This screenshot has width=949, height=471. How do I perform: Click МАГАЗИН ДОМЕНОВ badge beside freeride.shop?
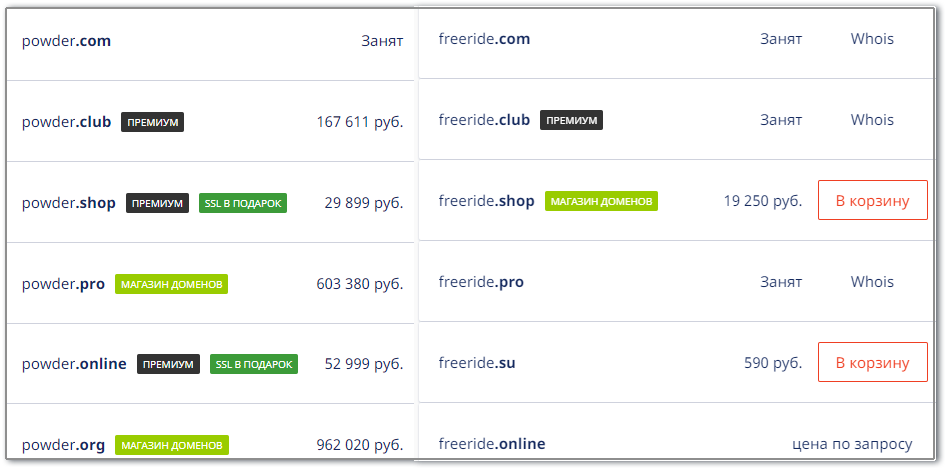tap(601, 201)
